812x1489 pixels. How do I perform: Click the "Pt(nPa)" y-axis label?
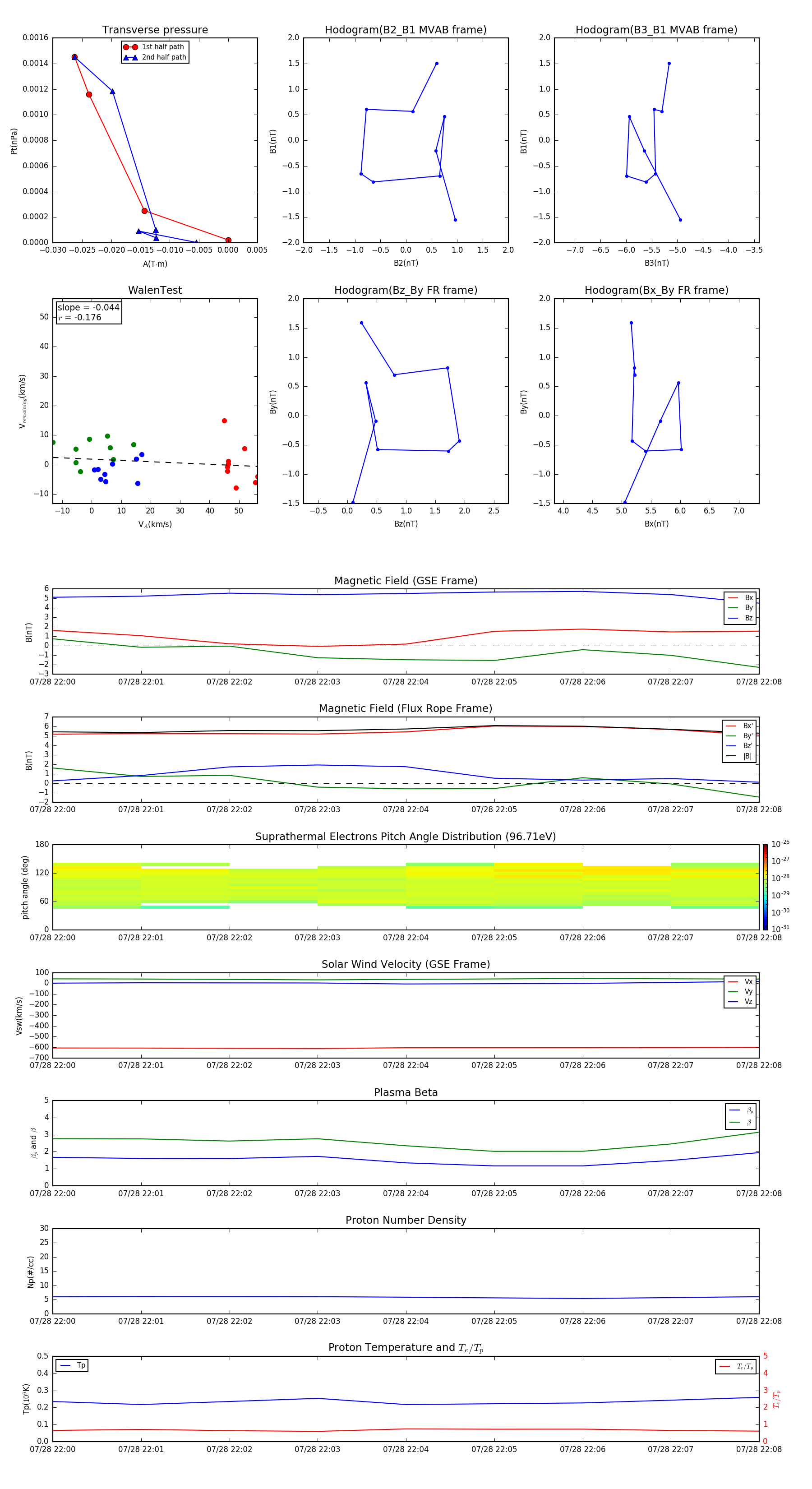[14, 141]
